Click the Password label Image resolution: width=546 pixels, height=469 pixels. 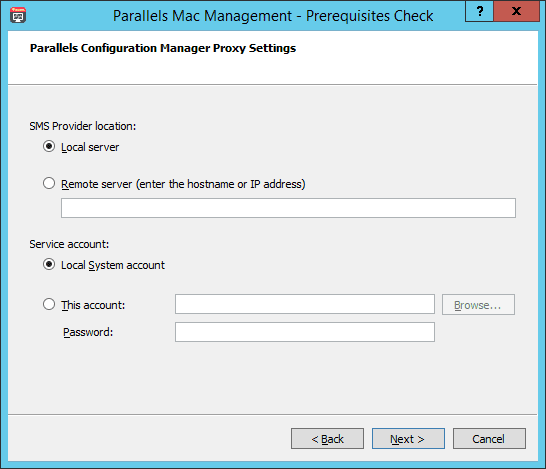coord(88,332)
